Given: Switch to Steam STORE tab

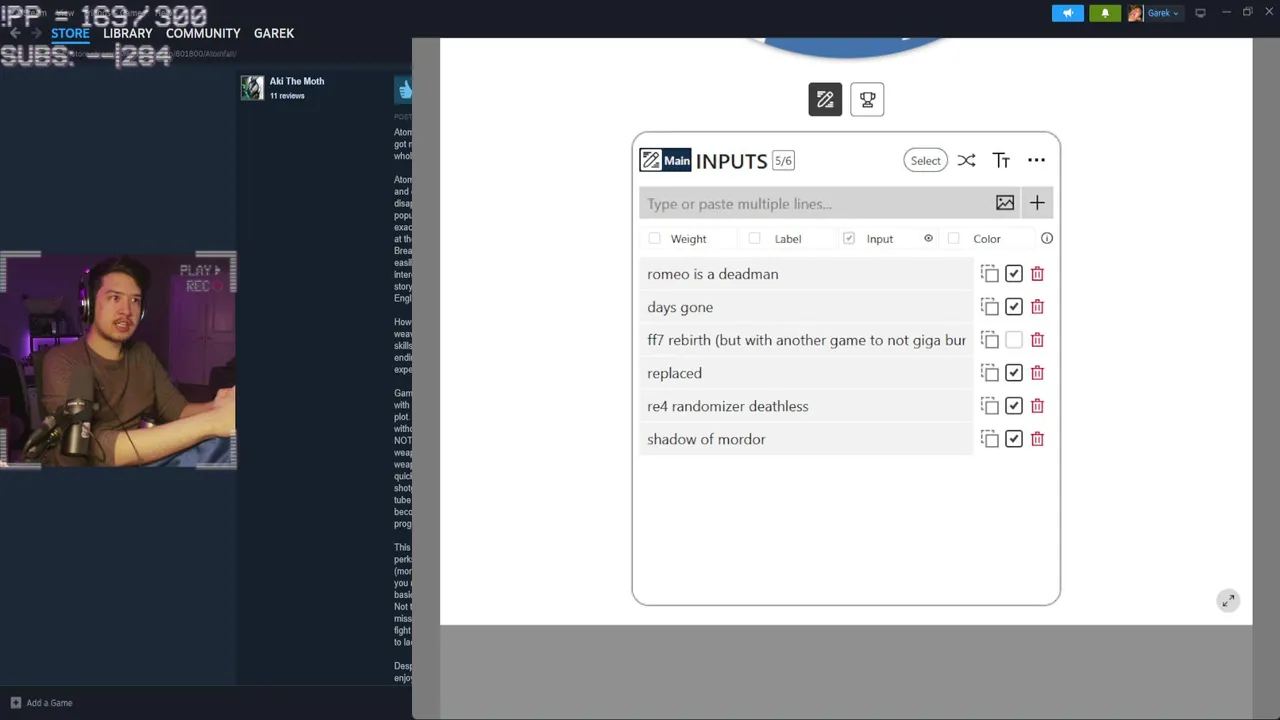Looking at the screenshot, I should click(x=70, y=33).
